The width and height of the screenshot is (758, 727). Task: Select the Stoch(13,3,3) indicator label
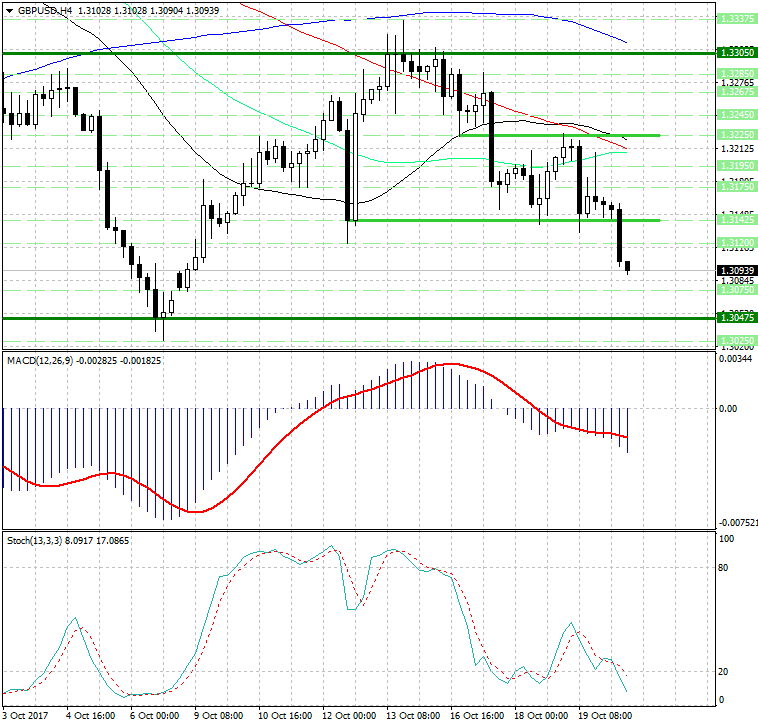[34, 541]
